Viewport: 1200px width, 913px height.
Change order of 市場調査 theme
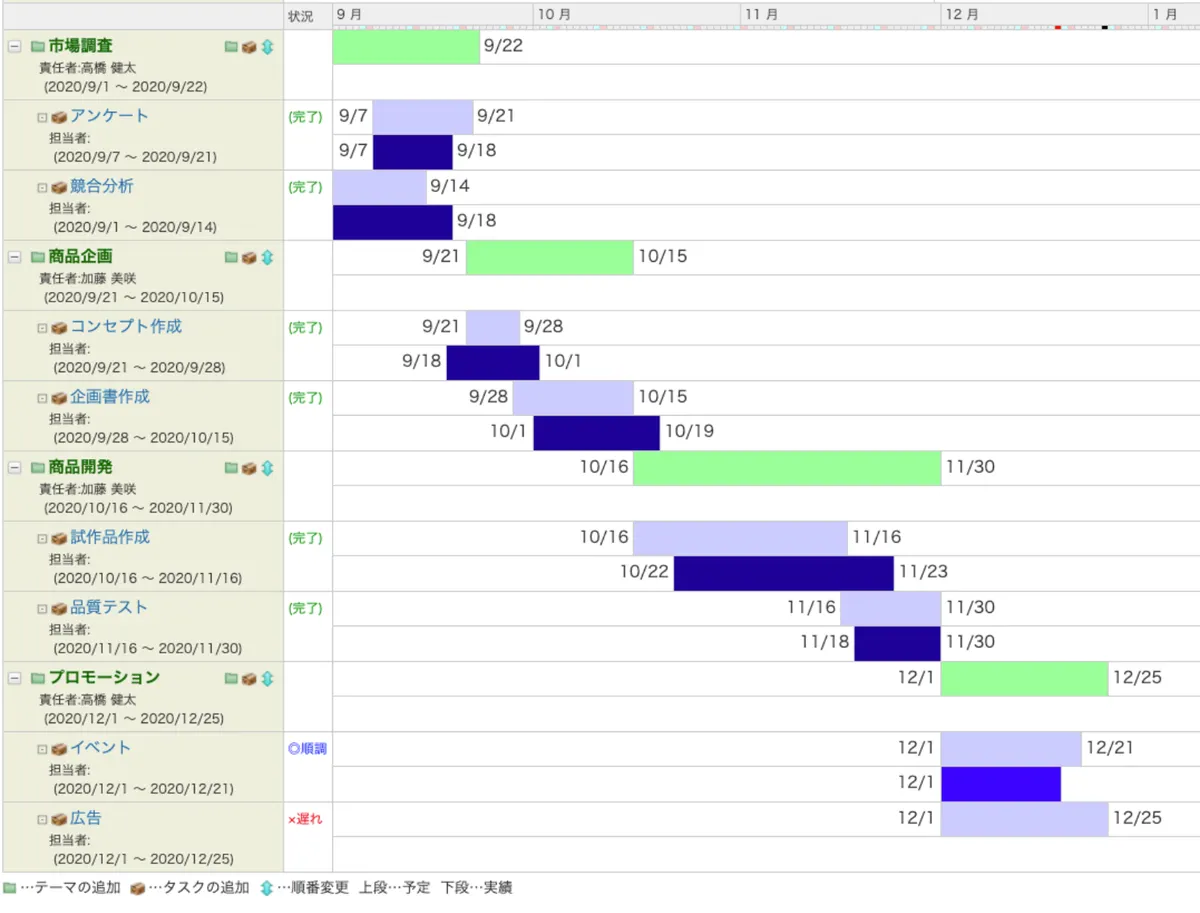click(x=267, y=46)
